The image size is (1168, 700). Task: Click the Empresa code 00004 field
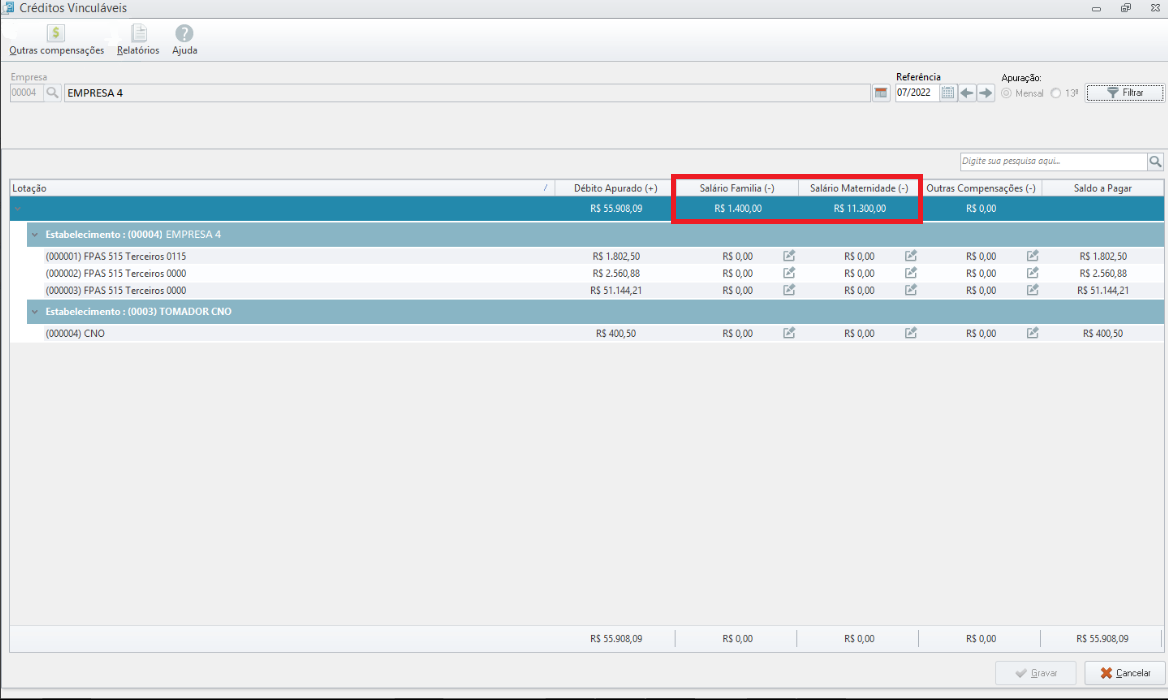[26, 93]
